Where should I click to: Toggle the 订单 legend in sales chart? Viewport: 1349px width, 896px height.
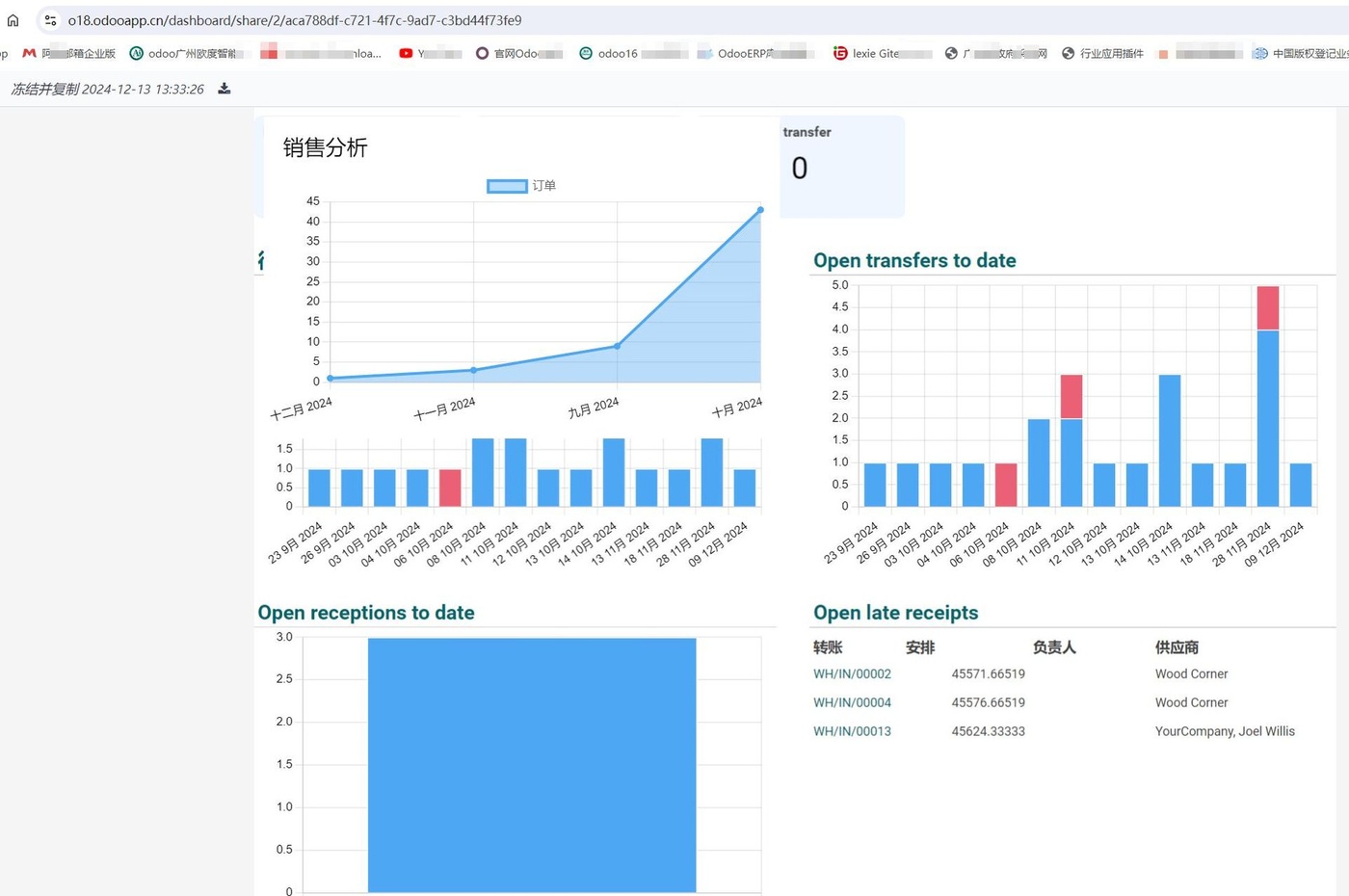coord(521,186)
